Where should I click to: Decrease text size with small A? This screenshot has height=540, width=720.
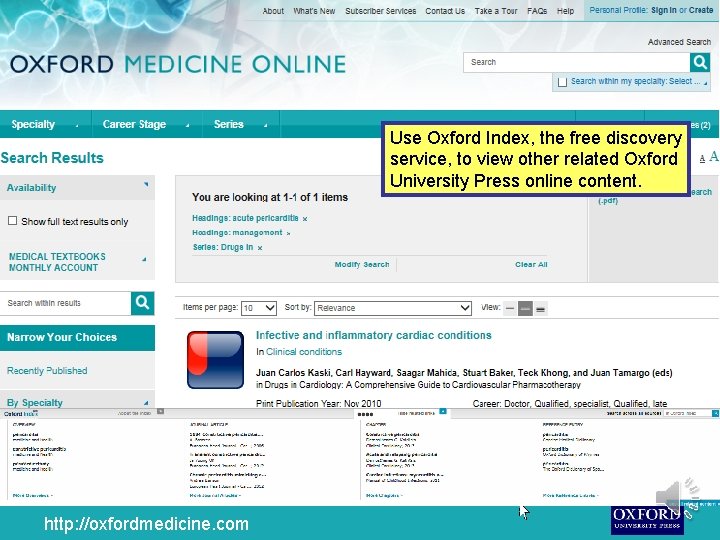click(x=702, y=159)
